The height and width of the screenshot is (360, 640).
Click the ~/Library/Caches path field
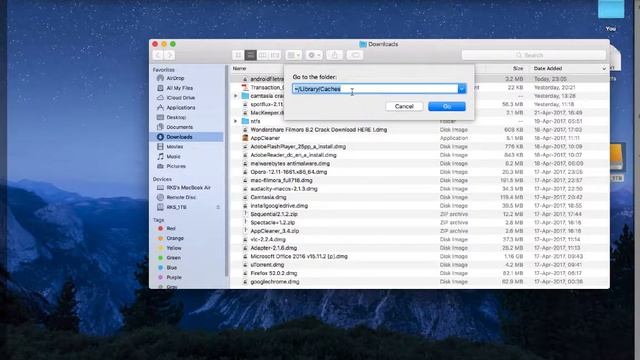pyautogui.click(x=375, y=89)
